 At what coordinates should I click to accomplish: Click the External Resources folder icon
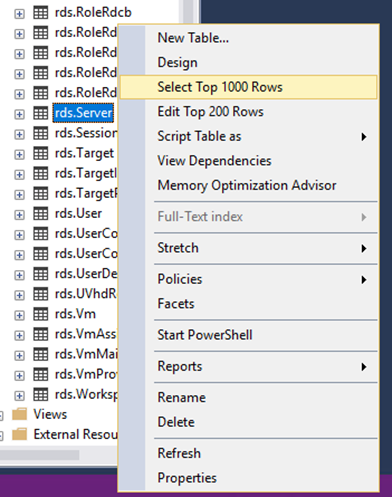20,435
